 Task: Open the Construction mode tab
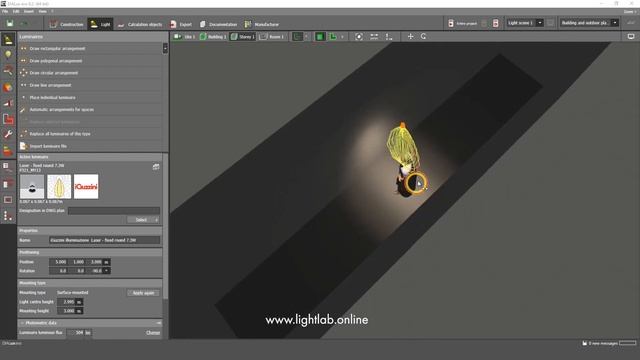tap(66, 24)
